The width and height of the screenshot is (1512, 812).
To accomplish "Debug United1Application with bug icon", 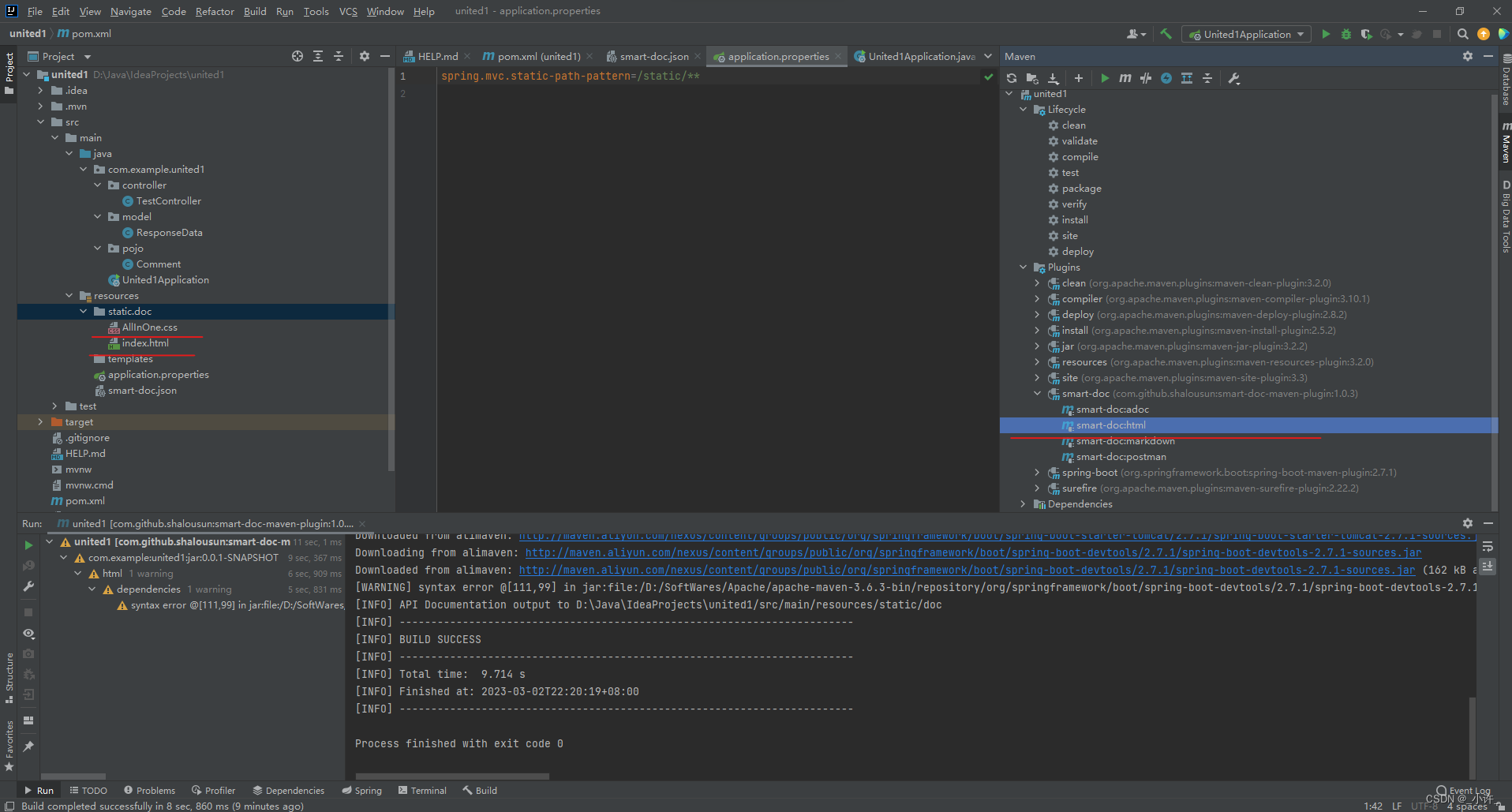I will (x=1346, y=34).
